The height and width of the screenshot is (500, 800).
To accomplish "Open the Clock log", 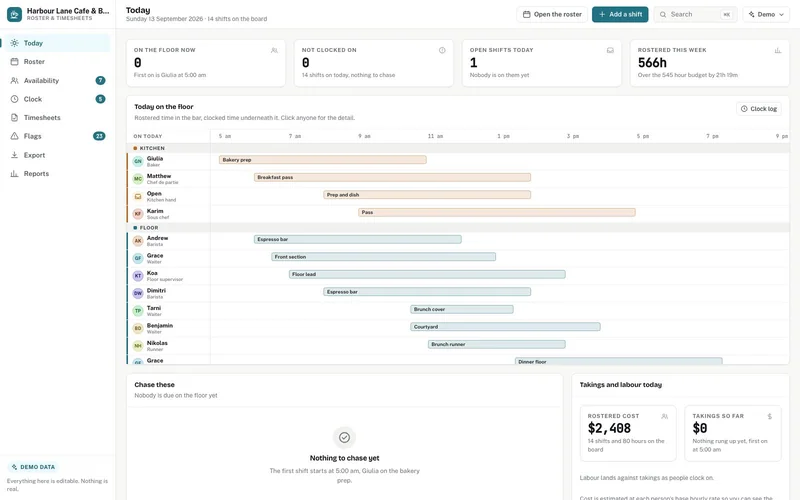I will pos(759,109).
